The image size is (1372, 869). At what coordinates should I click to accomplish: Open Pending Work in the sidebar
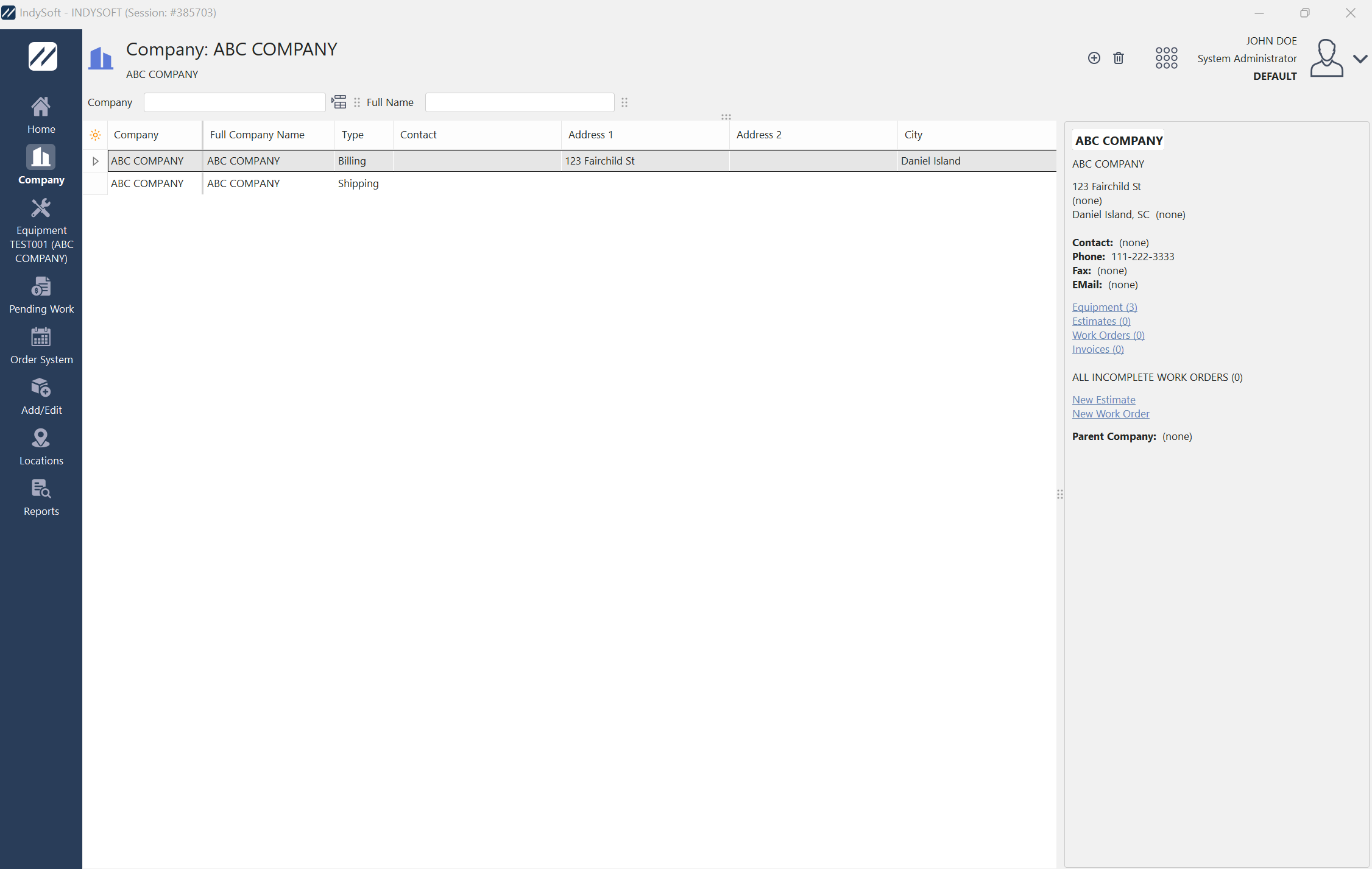click(x=41, y=295)
